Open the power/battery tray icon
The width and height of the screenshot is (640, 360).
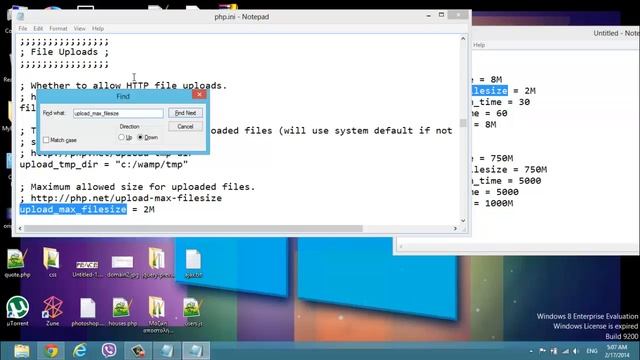[x=554, y=351]
